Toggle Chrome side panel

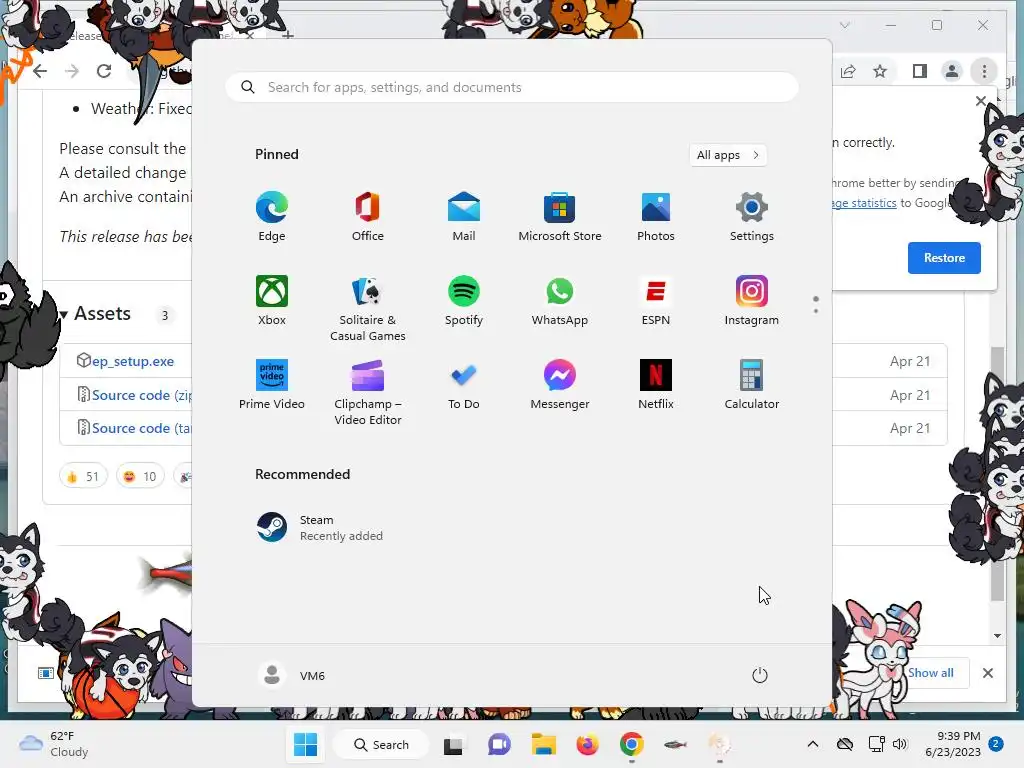coord(920,71)
